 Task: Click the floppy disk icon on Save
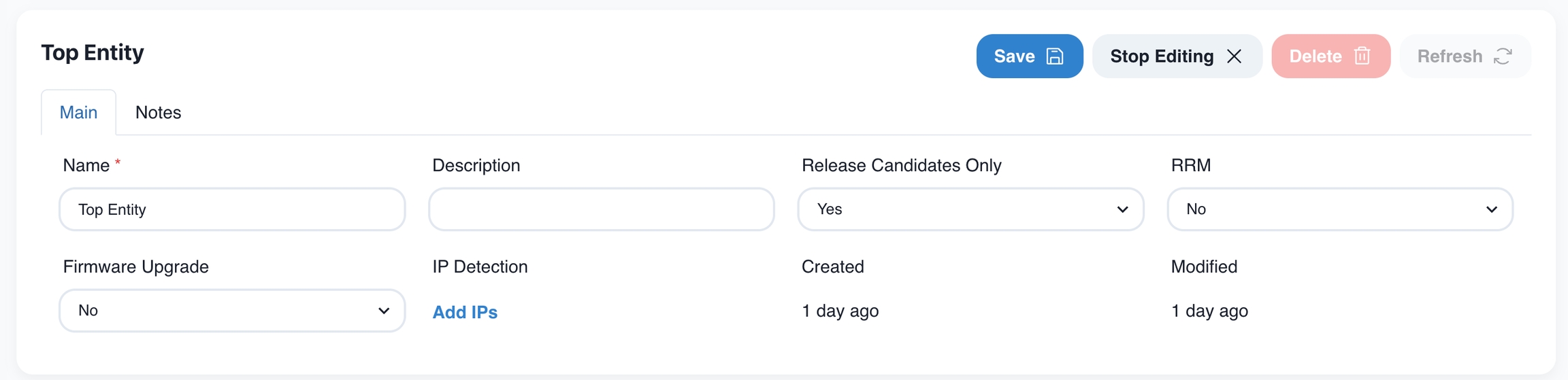[x=1054, y=56]
